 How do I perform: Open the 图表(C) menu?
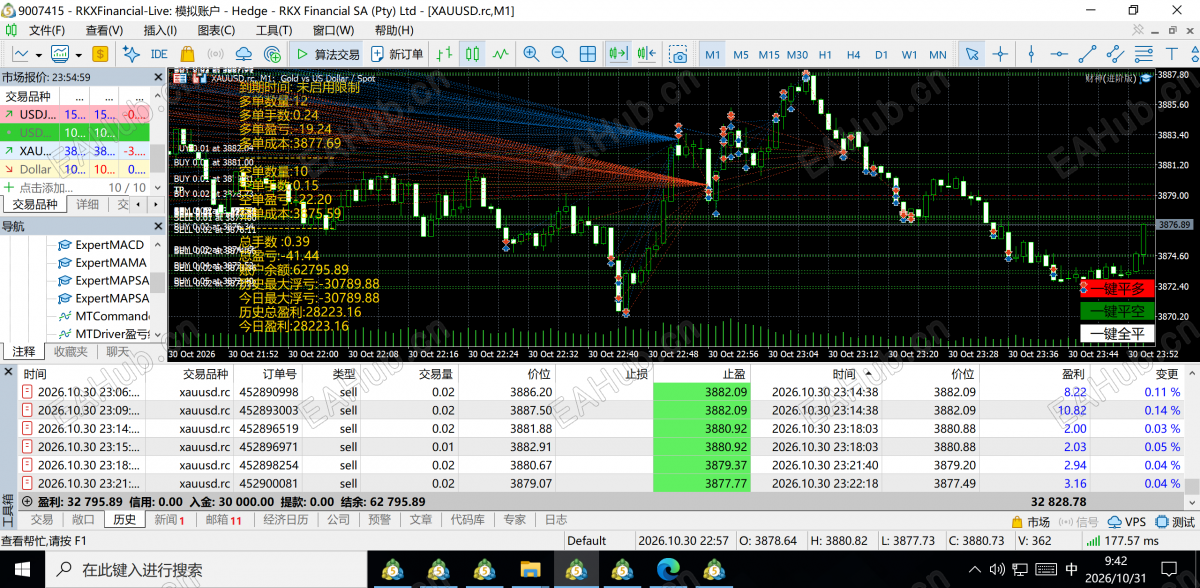point(216,30)
